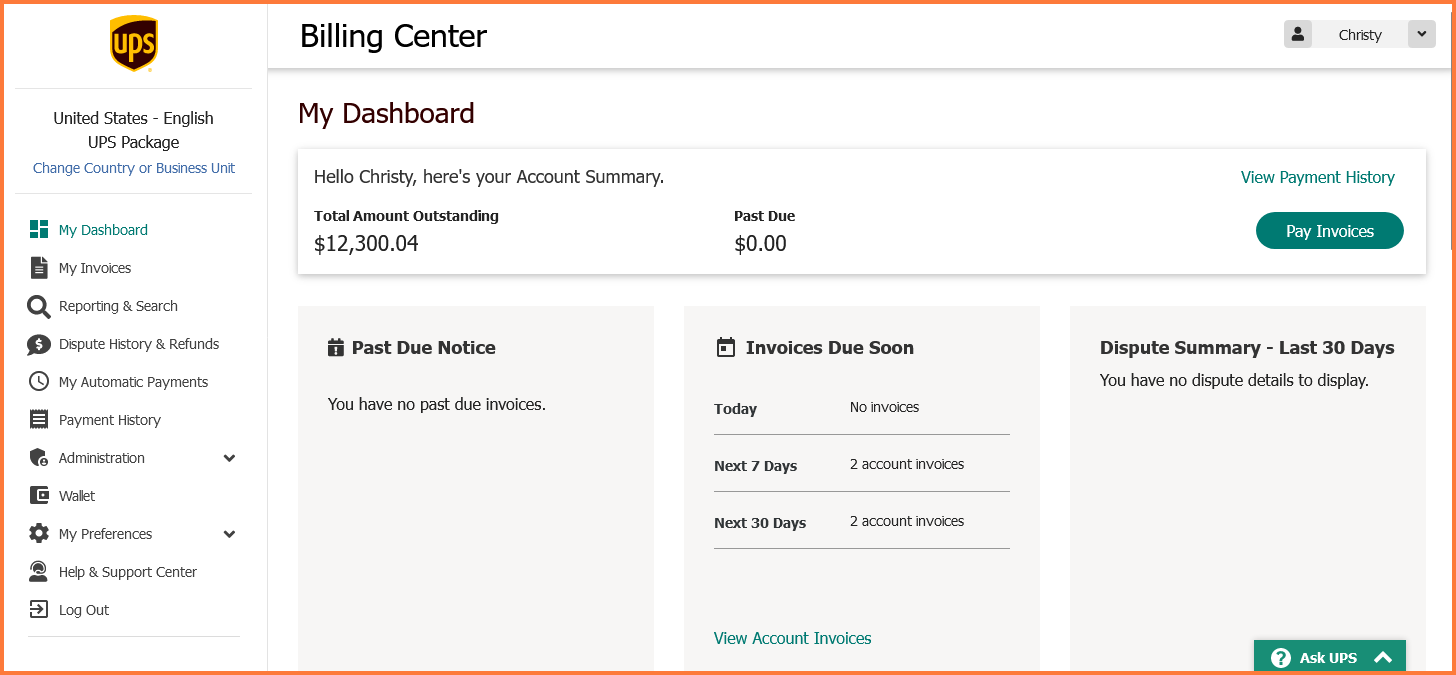Expand the Ask UPS chat panel arrow
Viewport: 1456px width, 675px height.
[x=1383, y=657]
